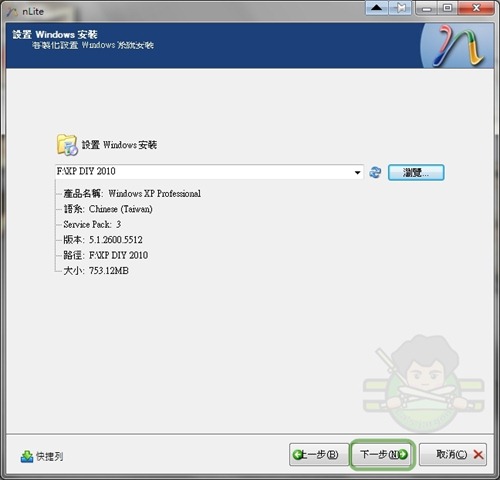Select the 語系 Chinese (Taiwan) entry
Image resolution: width=500 pixels, height=480 pixels.
click(x=108, y=209)
